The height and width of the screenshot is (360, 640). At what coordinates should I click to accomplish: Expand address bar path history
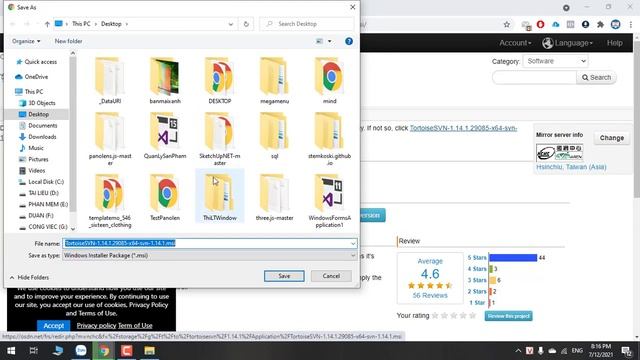point(231,24)
